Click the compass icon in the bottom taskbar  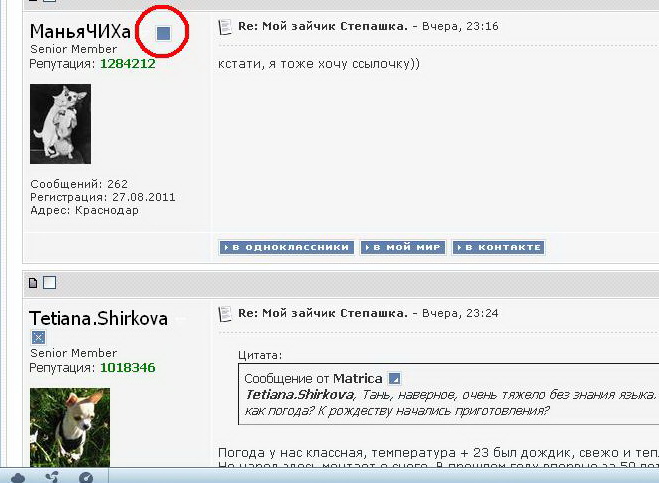click(x=86, y=477)
